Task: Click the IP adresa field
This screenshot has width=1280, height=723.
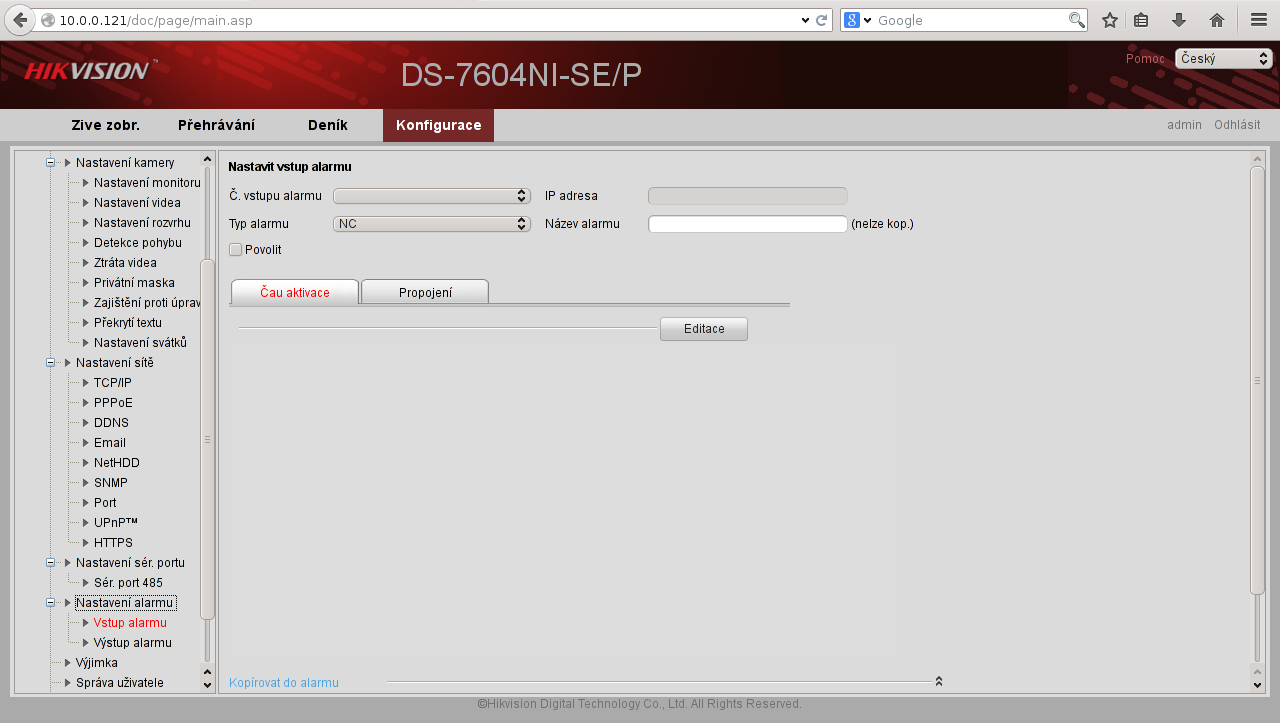Action: (748, 196)
